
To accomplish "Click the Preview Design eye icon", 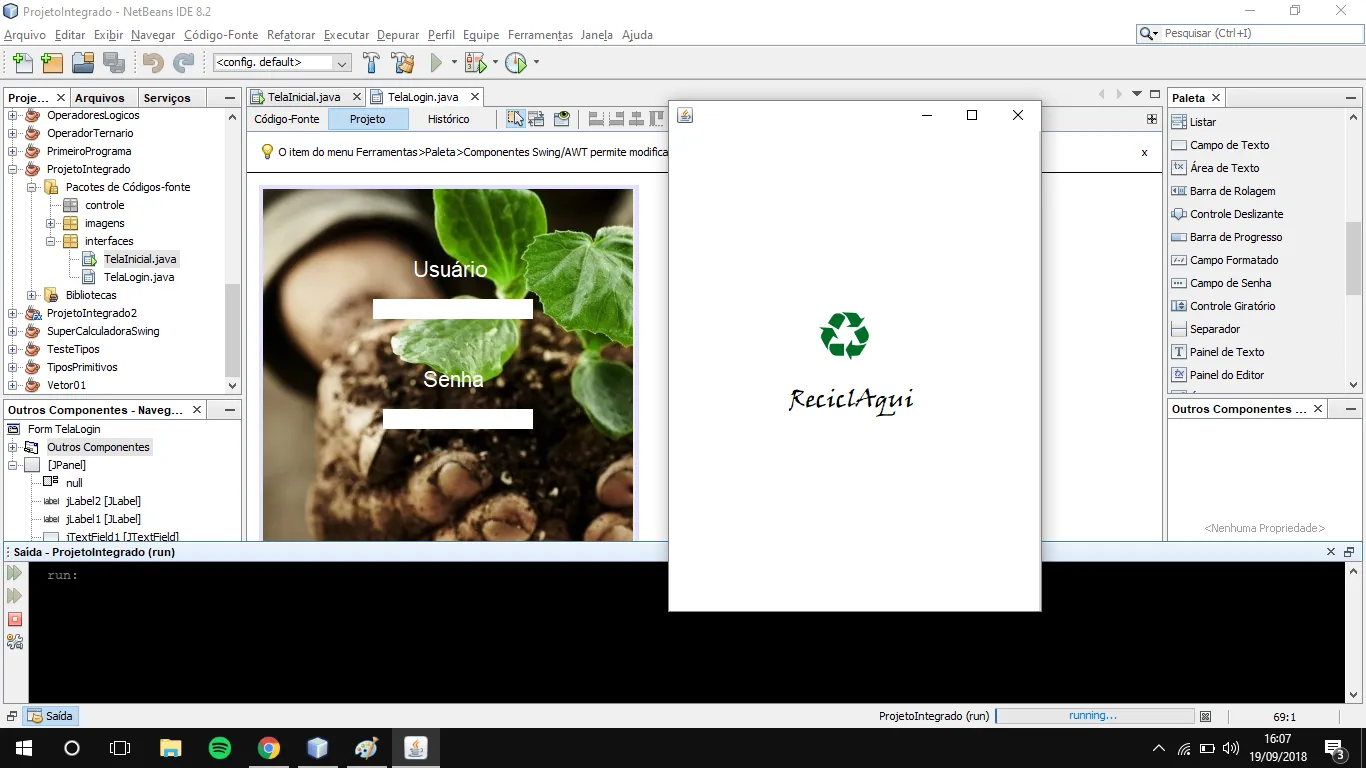I will (x=562, y=119).
